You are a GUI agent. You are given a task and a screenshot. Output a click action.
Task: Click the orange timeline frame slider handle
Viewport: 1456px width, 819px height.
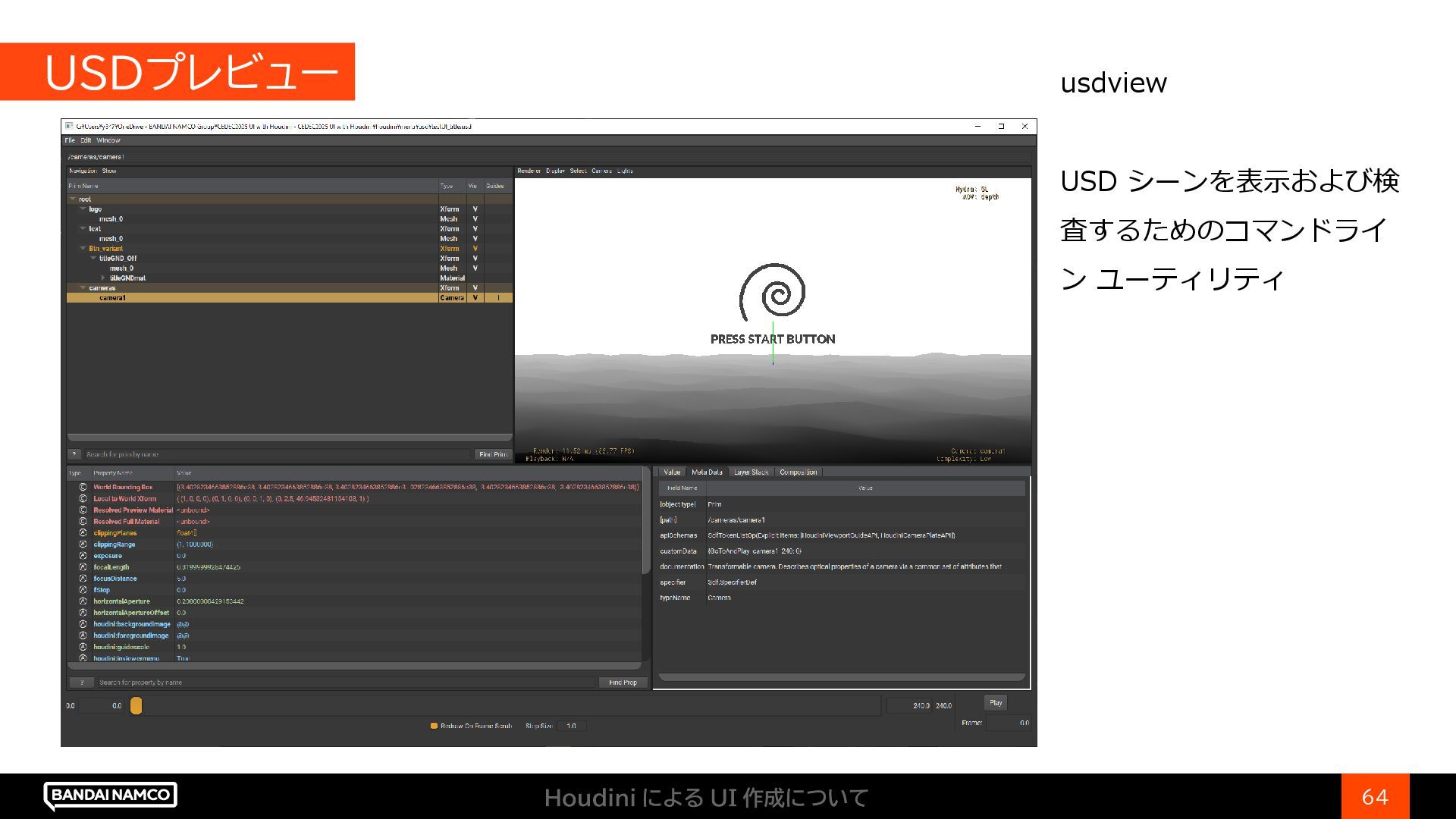point(136,706)
